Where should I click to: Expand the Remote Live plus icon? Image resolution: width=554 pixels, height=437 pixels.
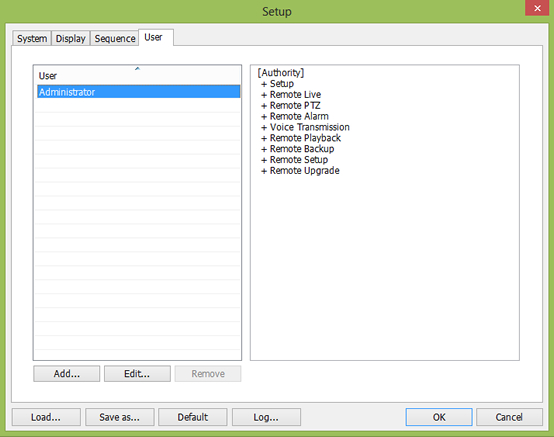(x=264, y=95)
